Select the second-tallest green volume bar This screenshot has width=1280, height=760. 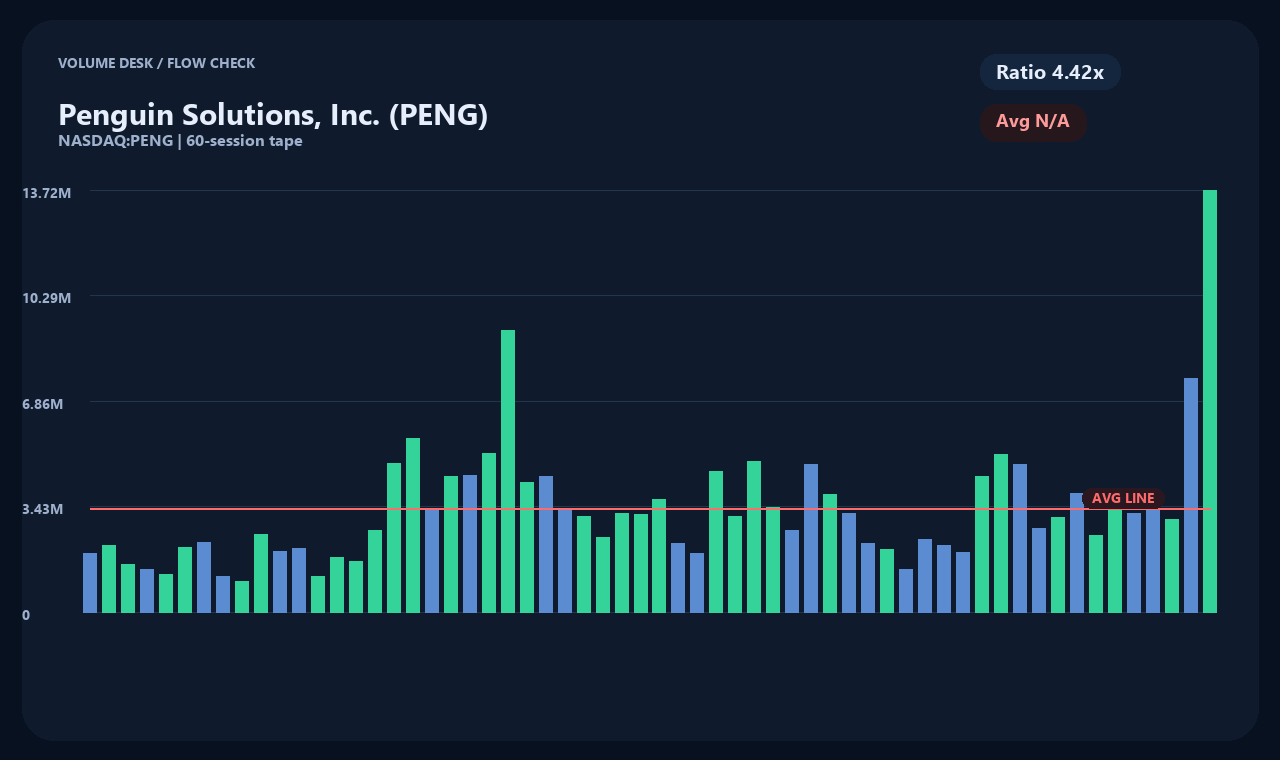tap(508, 471)
